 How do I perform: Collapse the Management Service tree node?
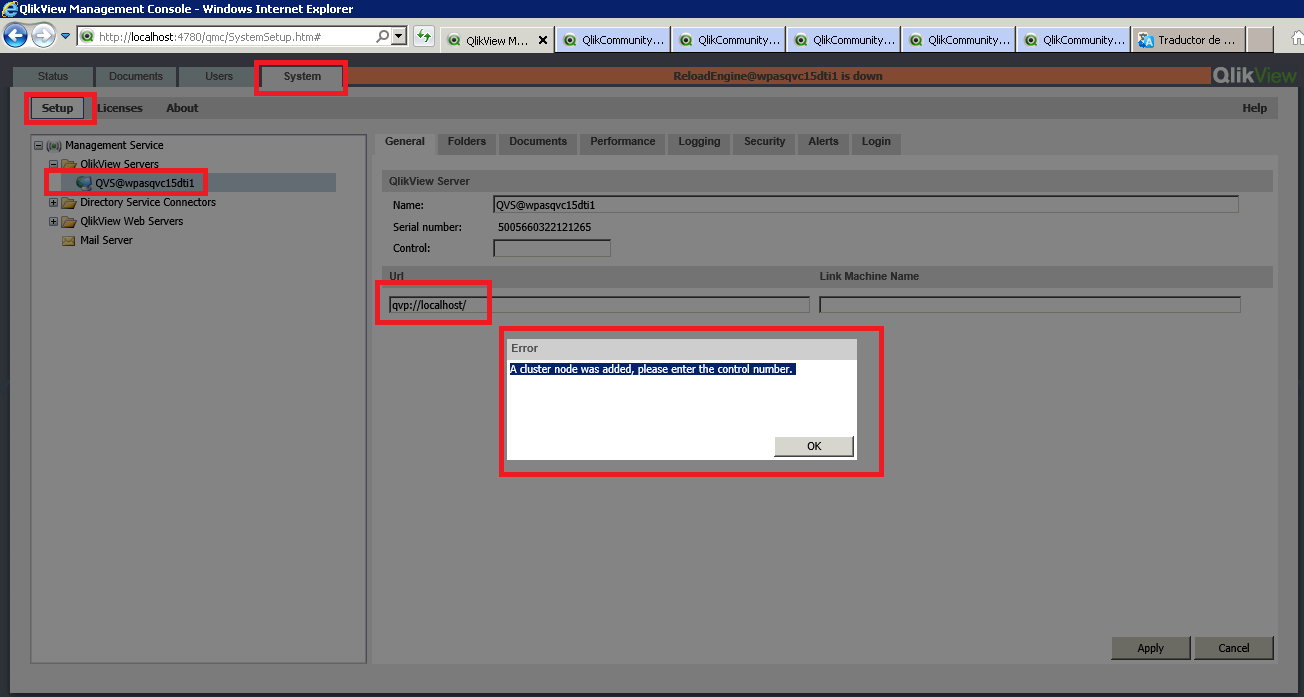(x=38, y=145)
